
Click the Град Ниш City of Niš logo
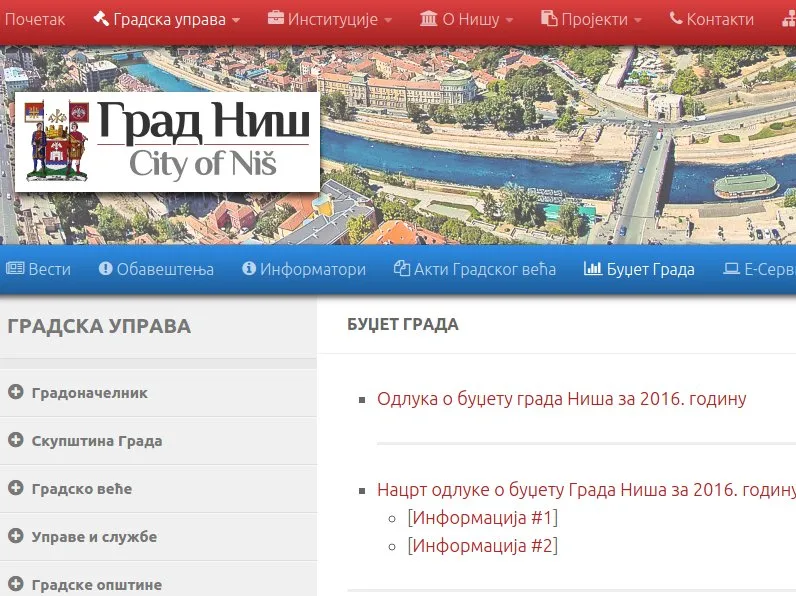[167, 141]
